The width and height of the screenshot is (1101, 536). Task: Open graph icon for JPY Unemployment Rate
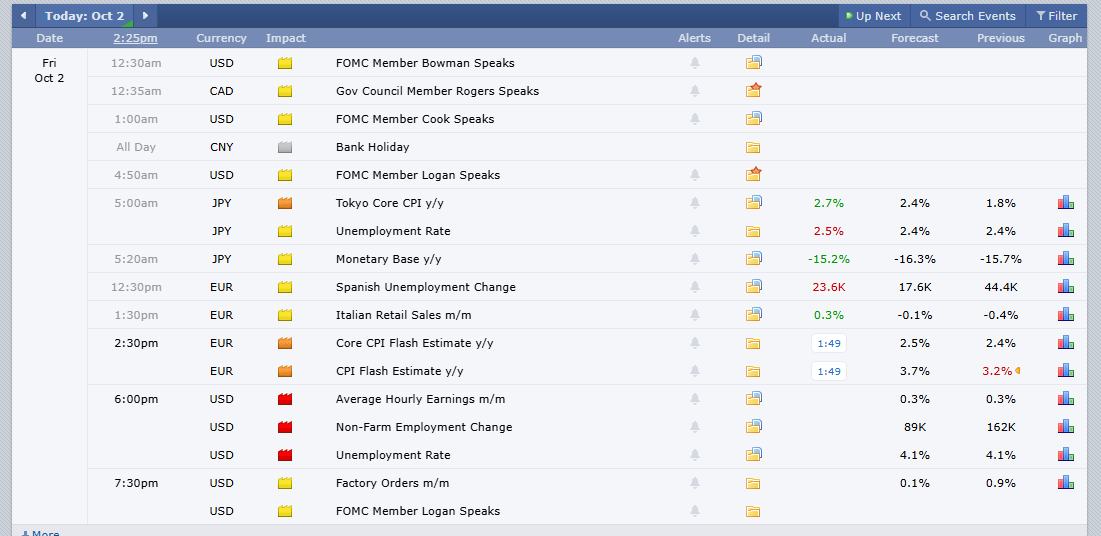pyautogui.click(x=1066, y=230)
